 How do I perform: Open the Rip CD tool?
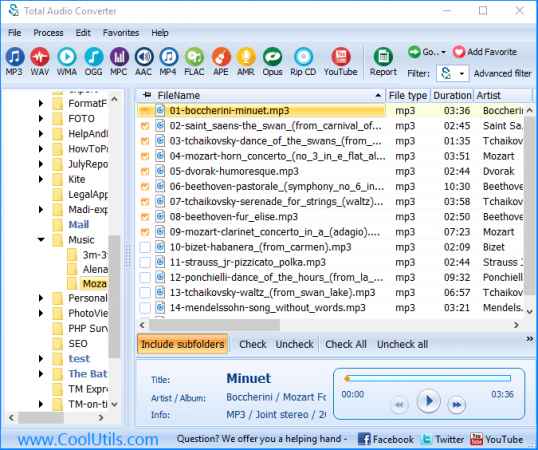(x=303, y=61)
